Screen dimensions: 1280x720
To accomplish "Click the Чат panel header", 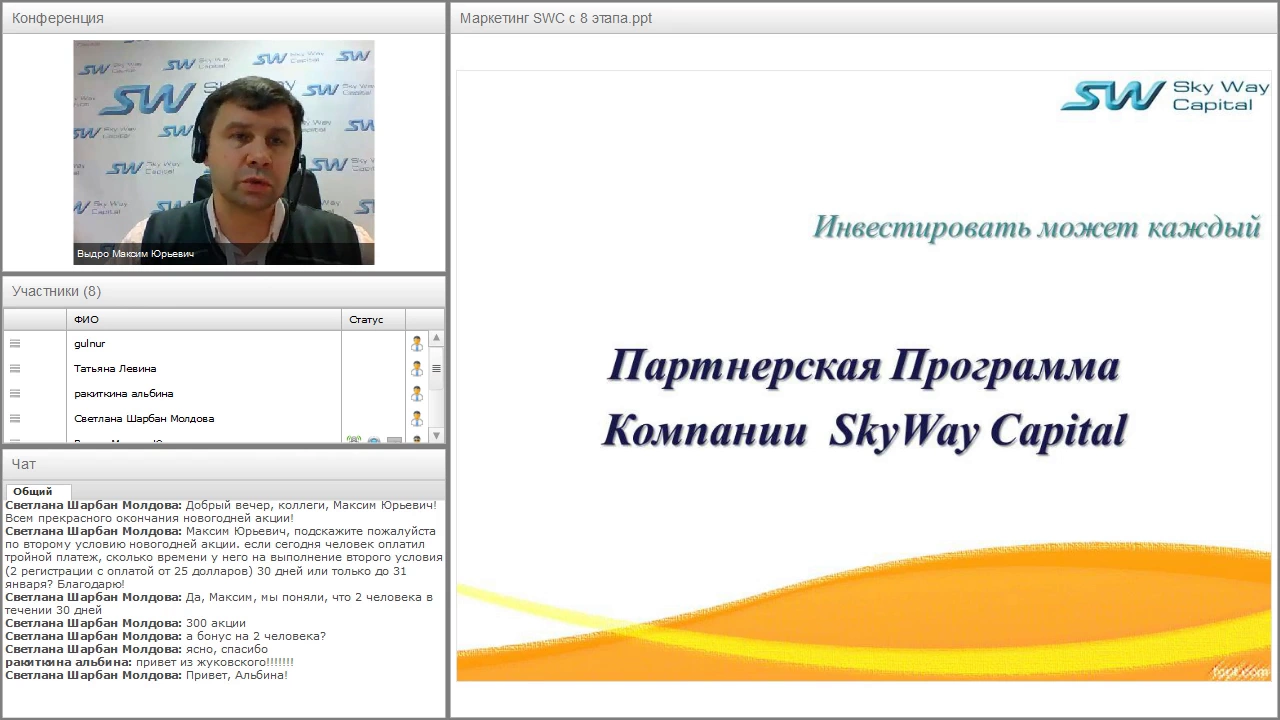I will point(224,464).
